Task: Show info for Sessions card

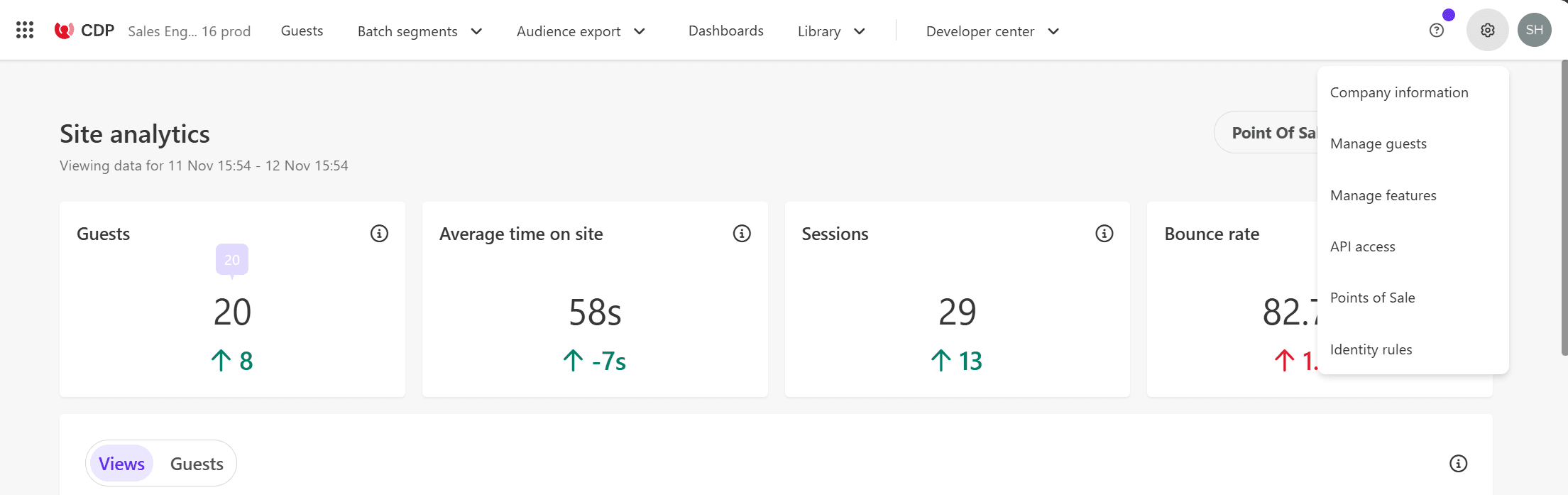Action: (1104, 234)
